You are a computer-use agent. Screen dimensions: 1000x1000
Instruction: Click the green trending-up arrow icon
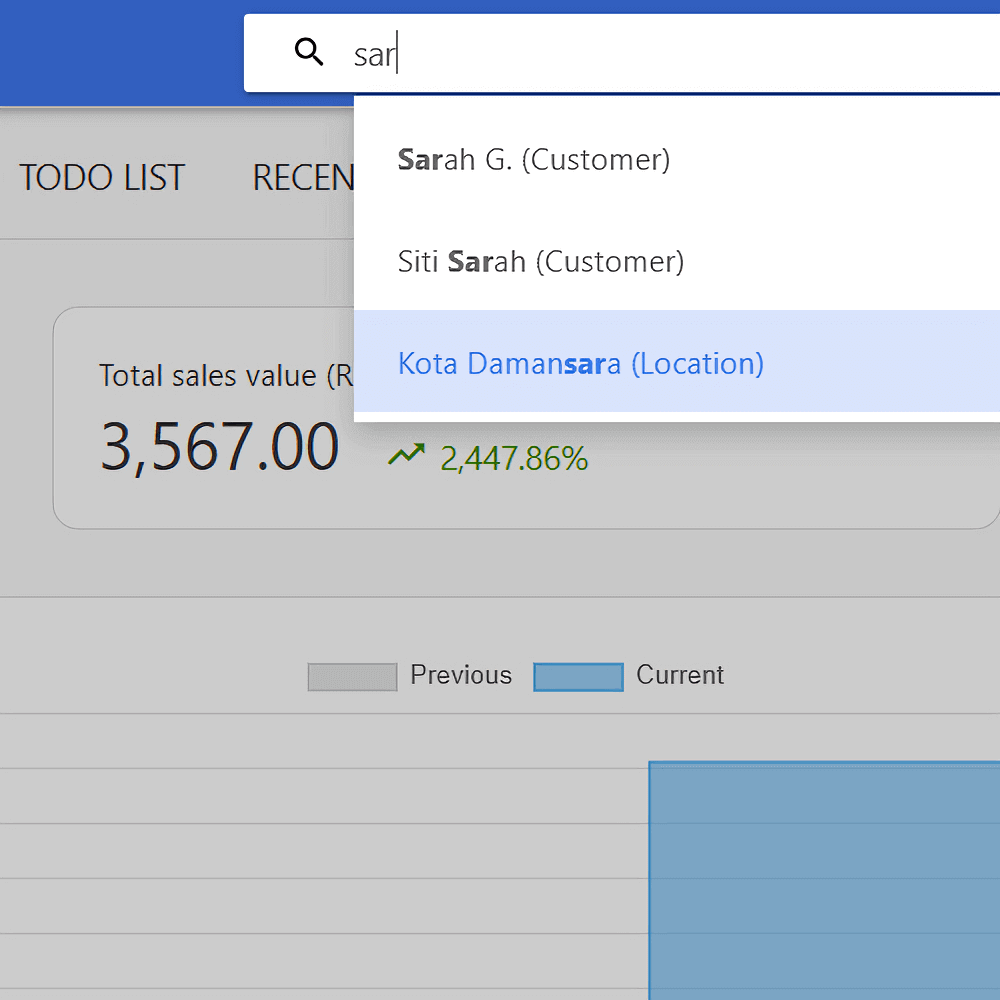(406, 456)
